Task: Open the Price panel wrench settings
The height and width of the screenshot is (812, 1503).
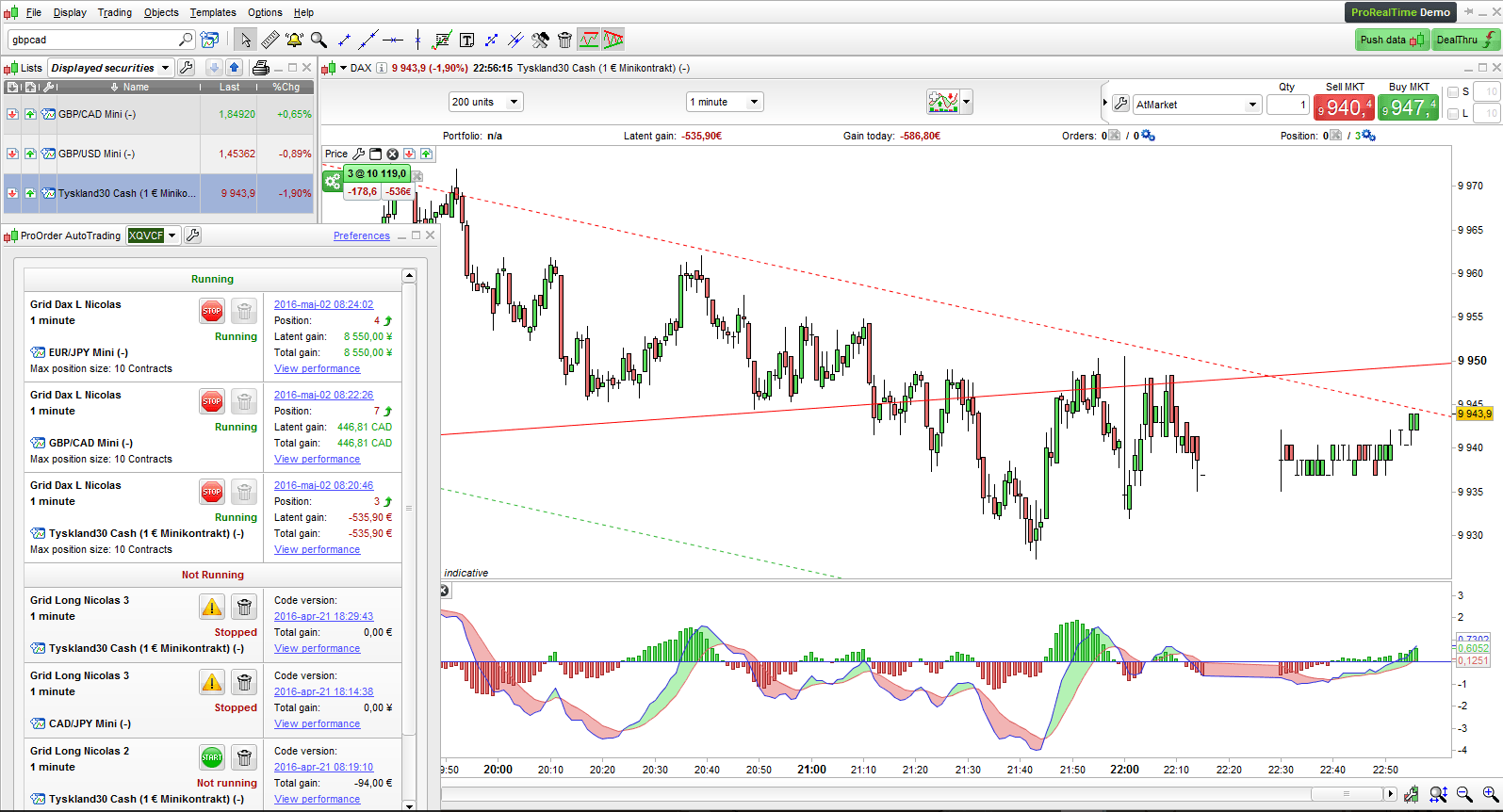Action: coord(358,154)
